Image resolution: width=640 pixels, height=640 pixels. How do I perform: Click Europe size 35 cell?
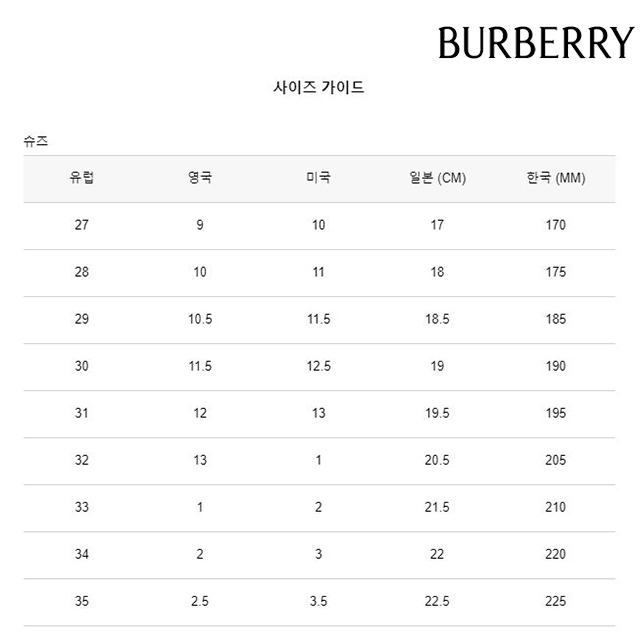[82, 601]
